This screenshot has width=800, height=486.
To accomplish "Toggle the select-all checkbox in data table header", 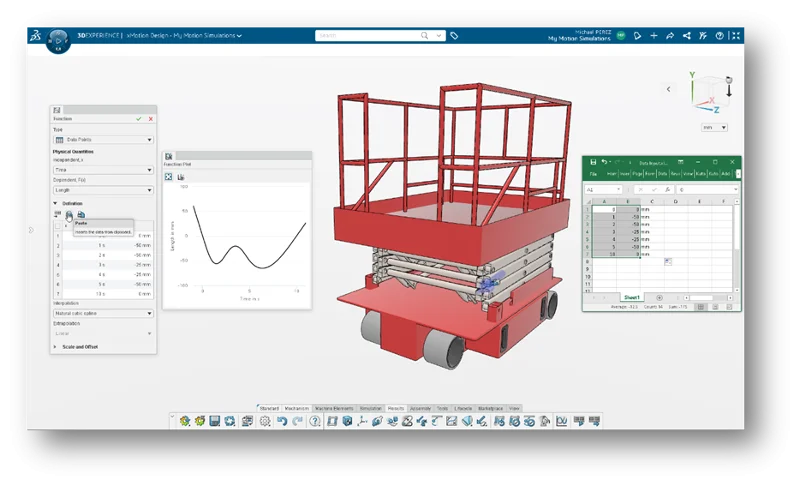I will (57, 226).
